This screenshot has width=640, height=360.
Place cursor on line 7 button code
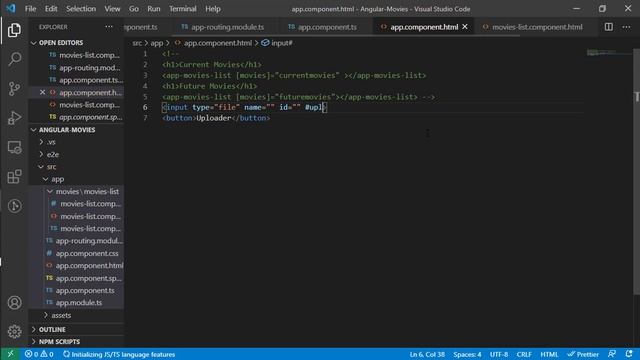click(x=216, y=118)
